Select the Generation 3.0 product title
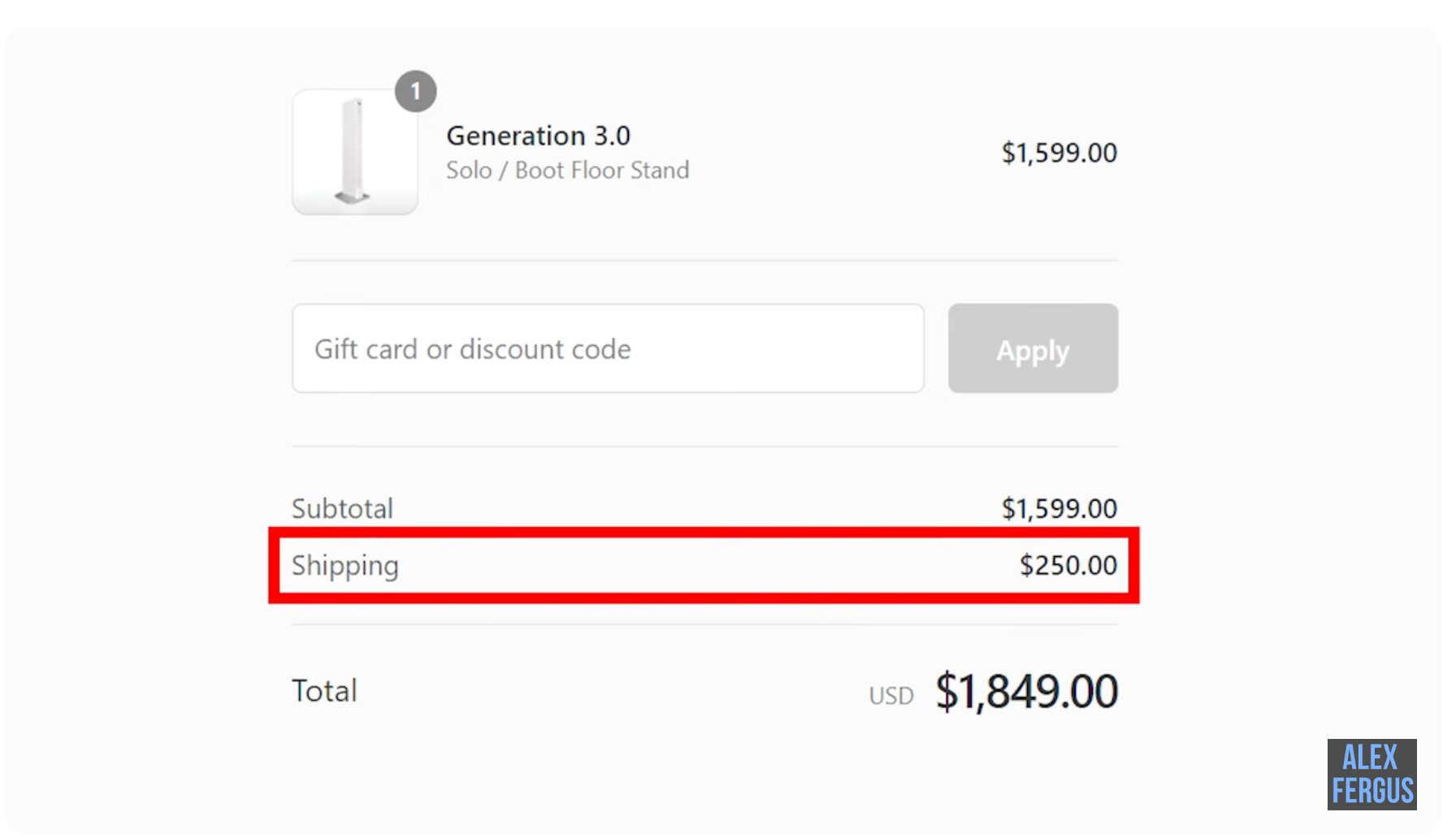Viewport: 1456px width, 838px height. coord(538,136)
